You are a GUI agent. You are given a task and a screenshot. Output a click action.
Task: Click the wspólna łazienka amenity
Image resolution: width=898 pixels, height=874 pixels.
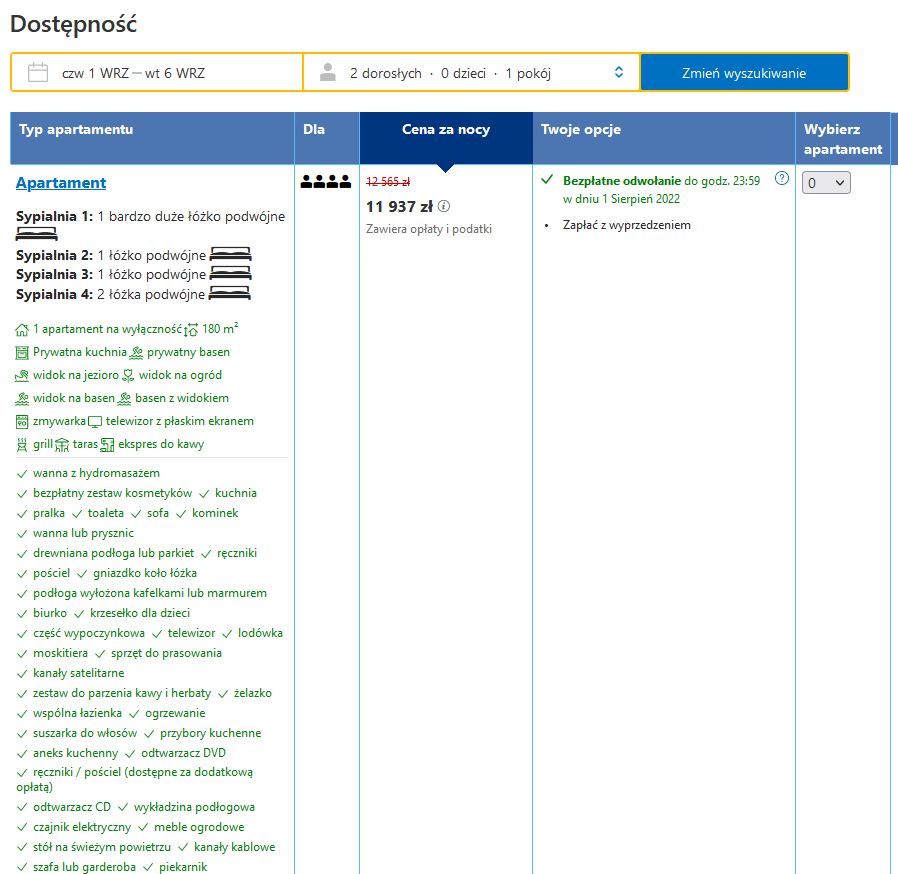point(77,714)
